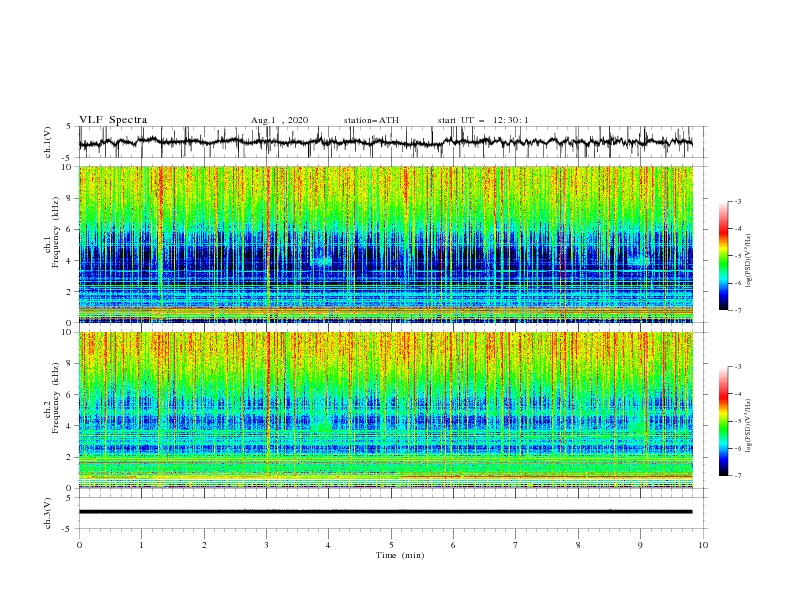Click tick label '10' on the Time axis
The width and height of the screenshot is (792, 612).
703,545
